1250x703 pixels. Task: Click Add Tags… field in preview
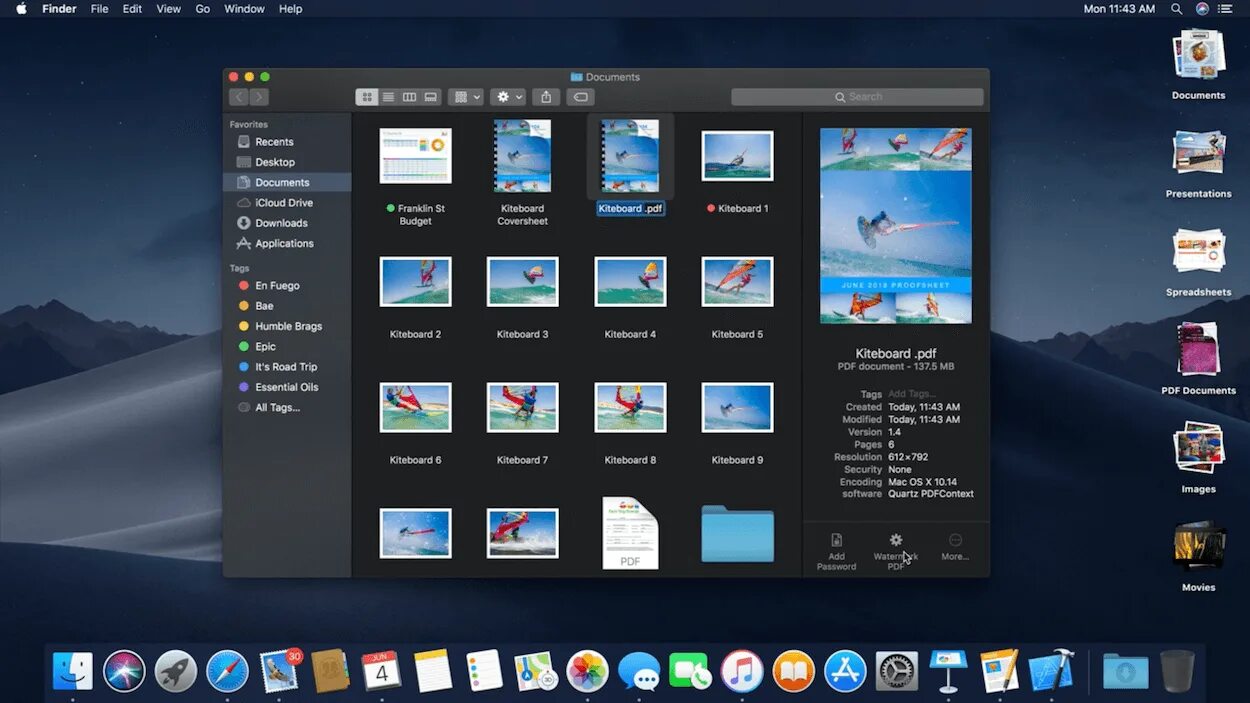pos(912,394)
